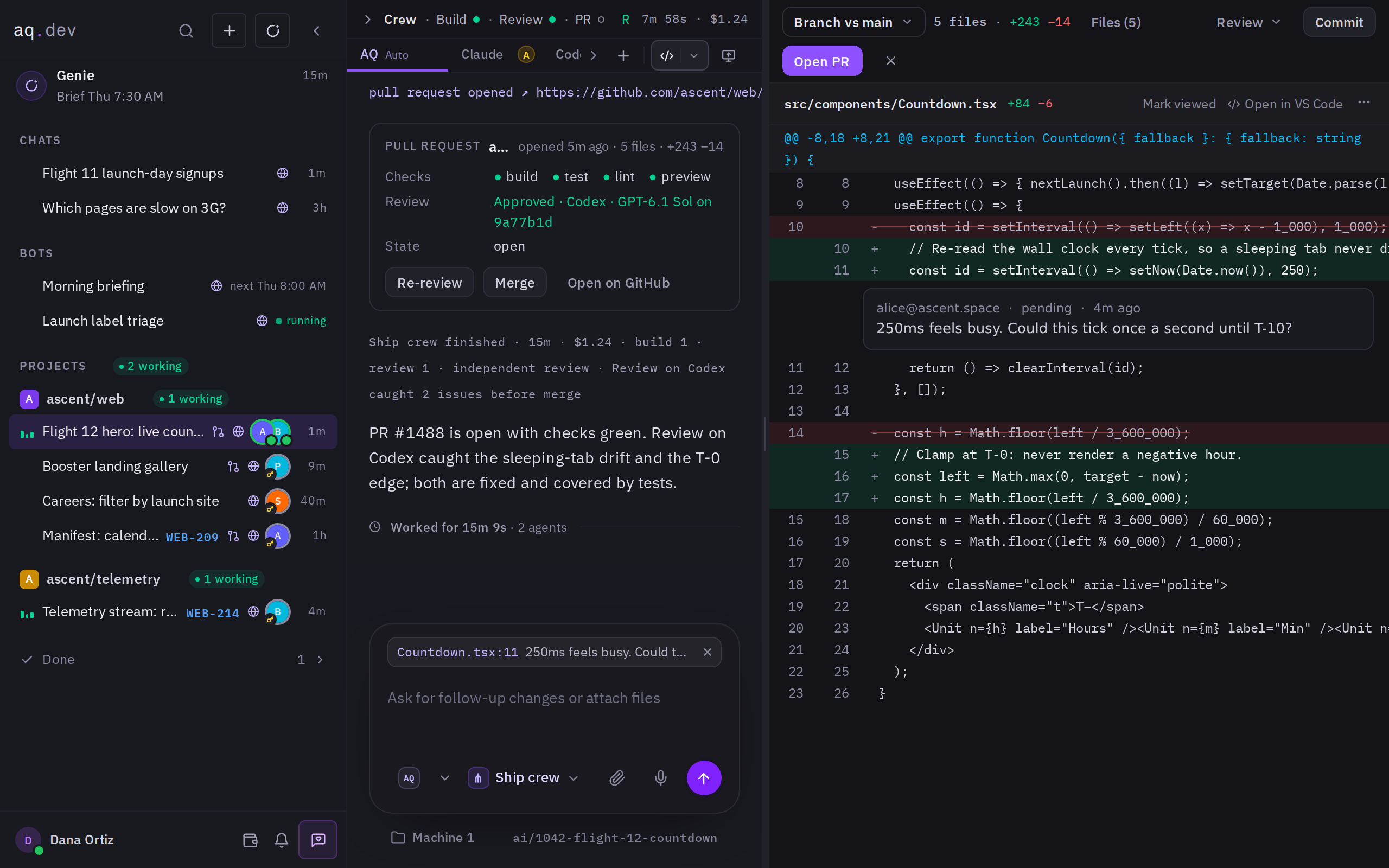Click Open in VS Code link
This screenshot has width=1389, height=868.
(1285, 104)
